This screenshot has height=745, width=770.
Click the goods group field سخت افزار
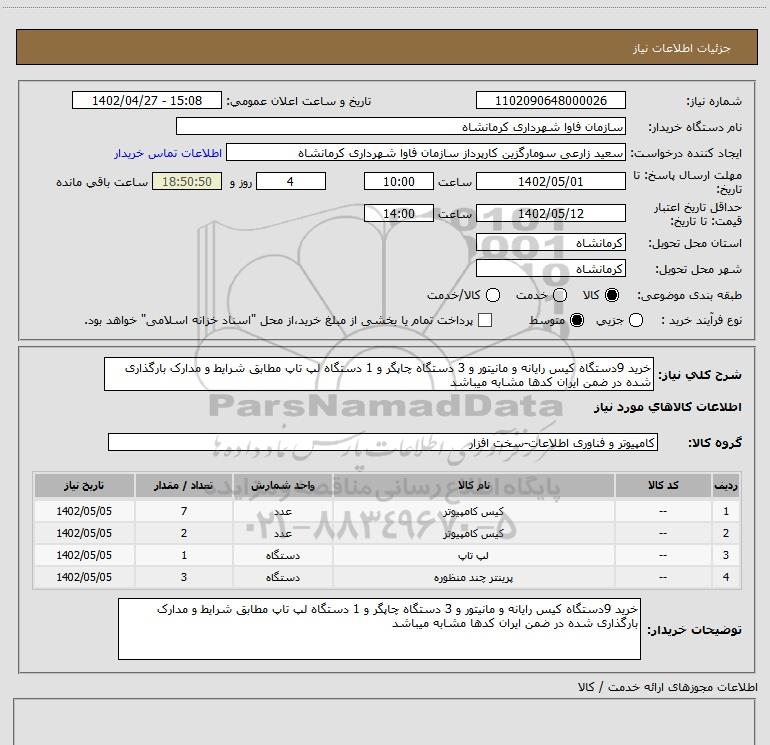pos(383,442)
